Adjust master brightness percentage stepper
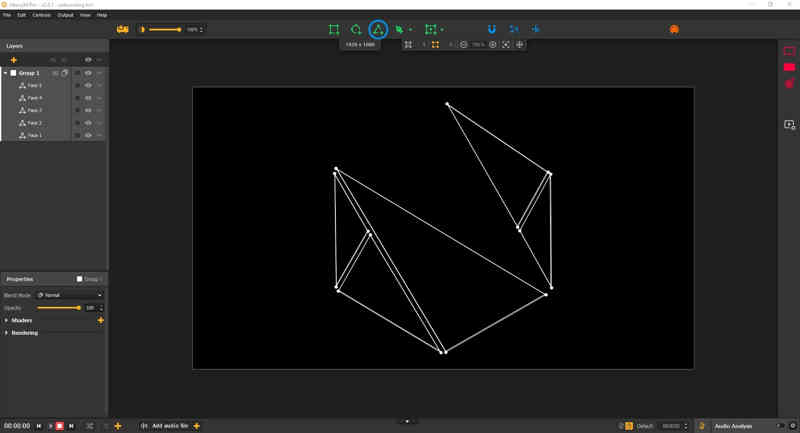Image resolution: width=800 pixels, height=433 pixels. (x=201, y=30)
